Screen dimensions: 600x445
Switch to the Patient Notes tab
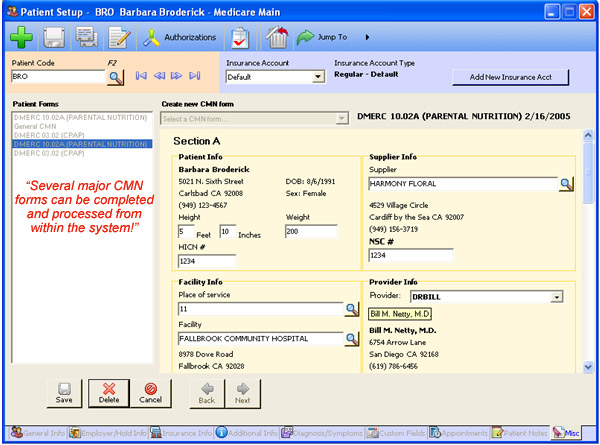pyautogui.click(x=518, y=433)
